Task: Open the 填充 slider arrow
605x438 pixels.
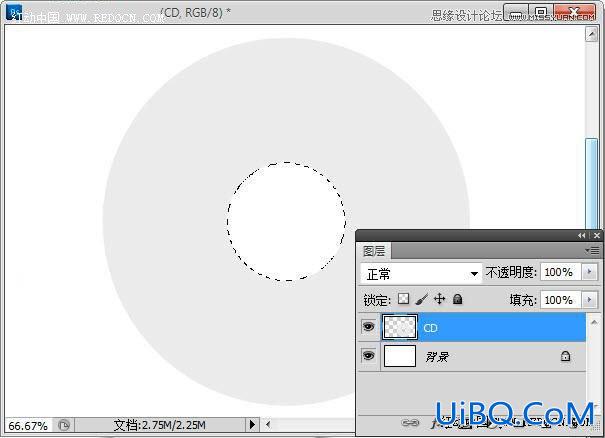Action: point(589,299)
